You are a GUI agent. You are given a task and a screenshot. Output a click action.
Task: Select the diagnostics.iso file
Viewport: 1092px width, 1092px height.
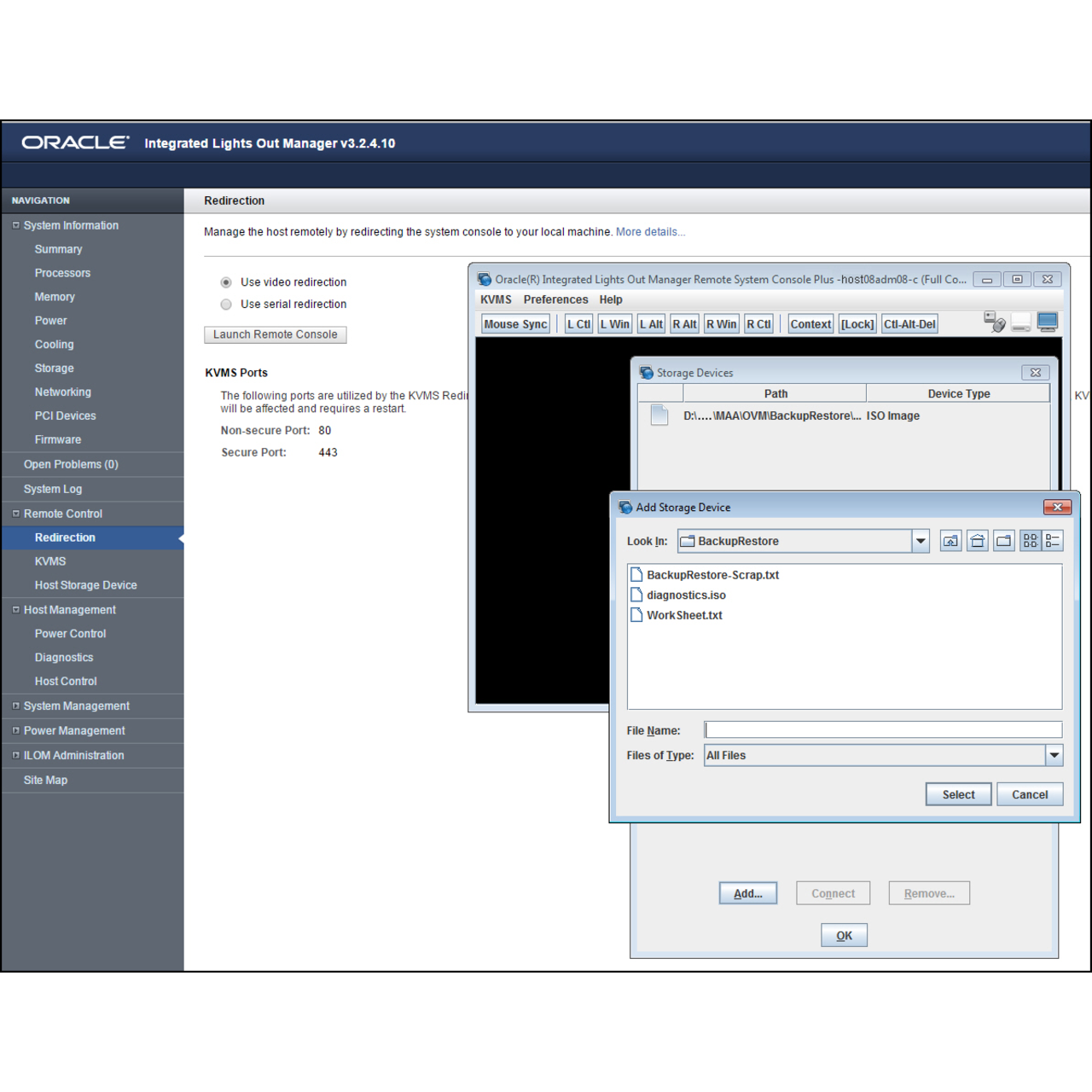click(x=686, y=595)
